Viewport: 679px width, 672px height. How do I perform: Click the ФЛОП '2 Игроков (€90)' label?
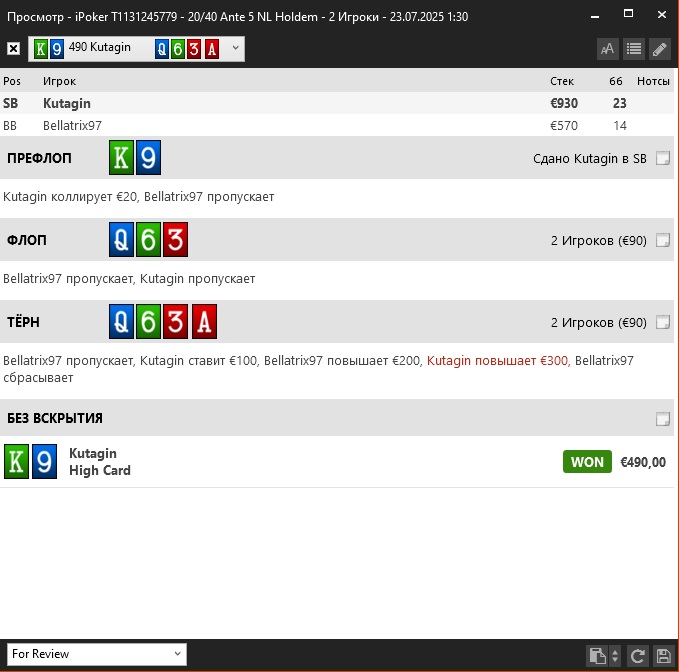598,240
